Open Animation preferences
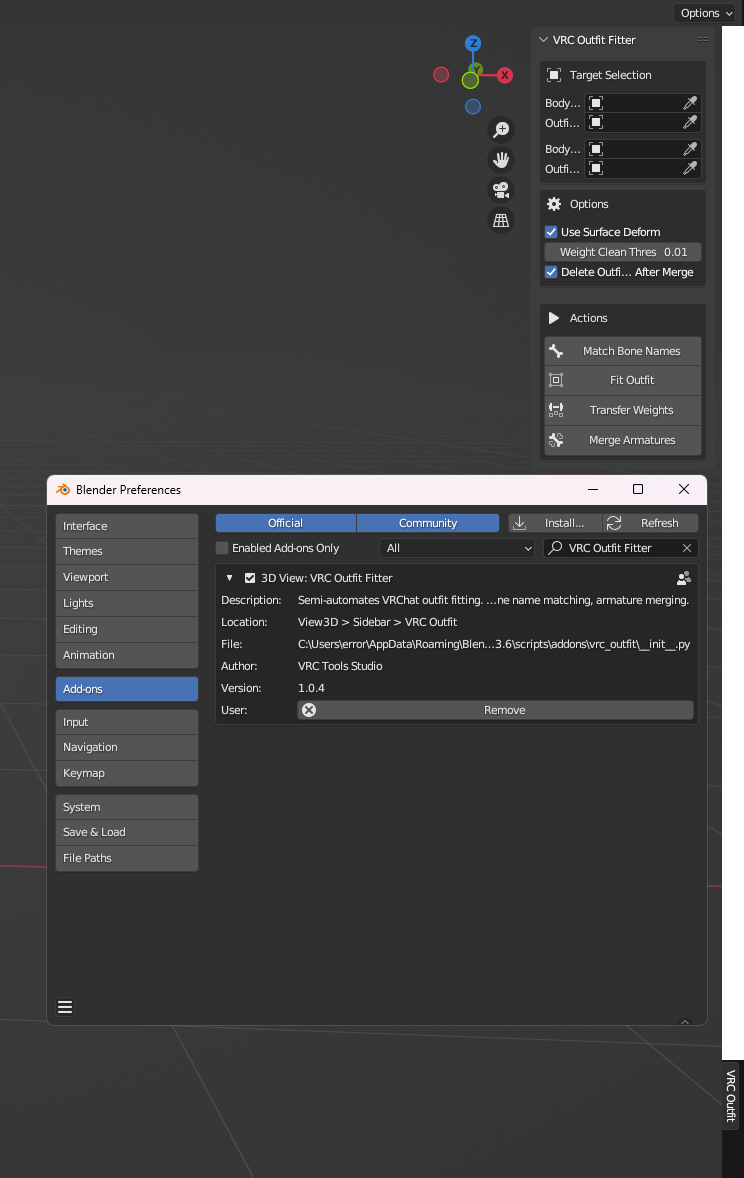The image size is (744, 1178). click(127, 655)
